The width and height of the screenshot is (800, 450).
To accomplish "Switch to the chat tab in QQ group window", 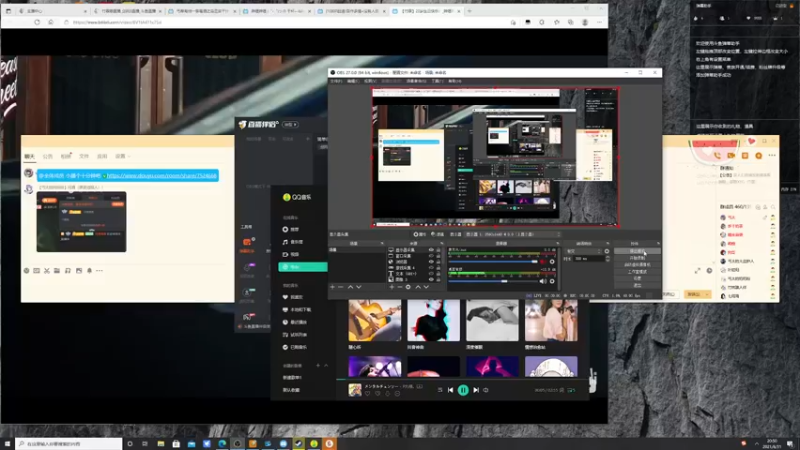I will coord(30,156).
